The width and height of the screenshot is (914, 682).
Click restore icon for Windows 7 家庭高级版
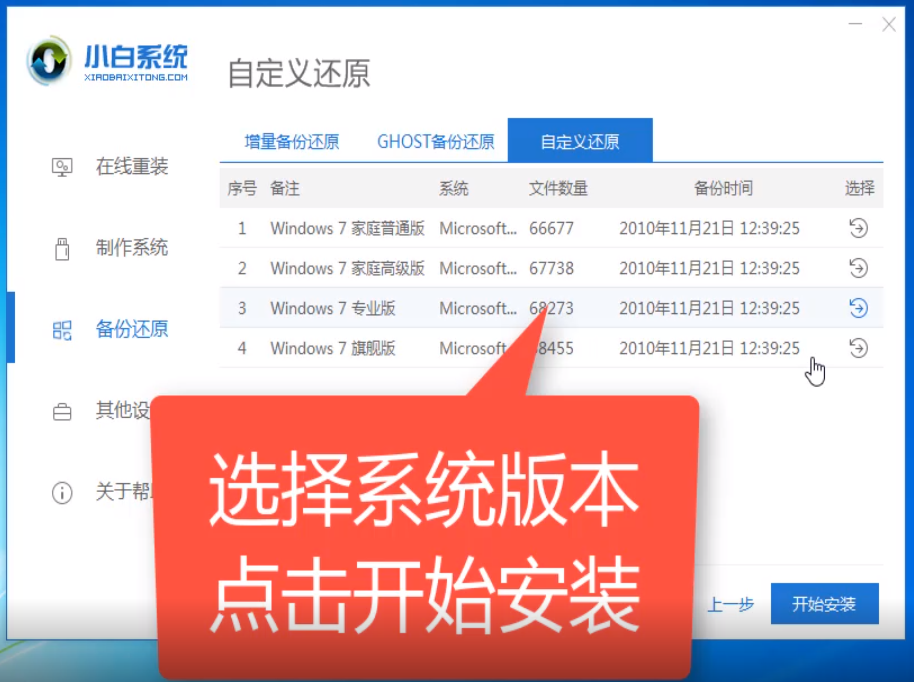858,268
